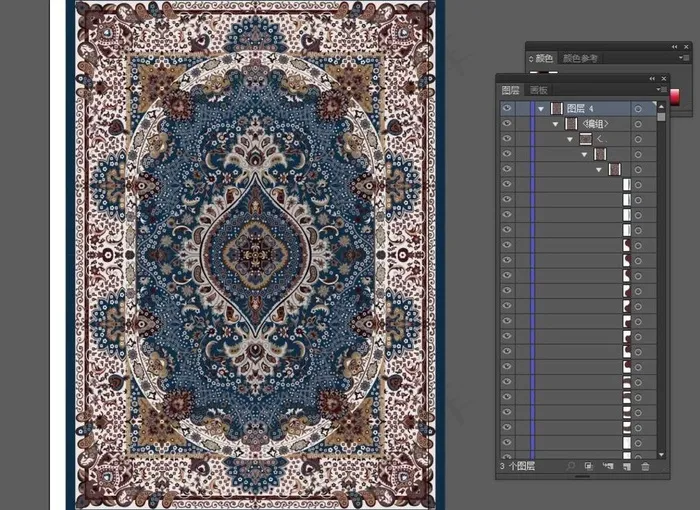This screenshot has height=510, width=700.
Task: Hide 图层 4 layer using eye icon
Action: coord(507,108)
